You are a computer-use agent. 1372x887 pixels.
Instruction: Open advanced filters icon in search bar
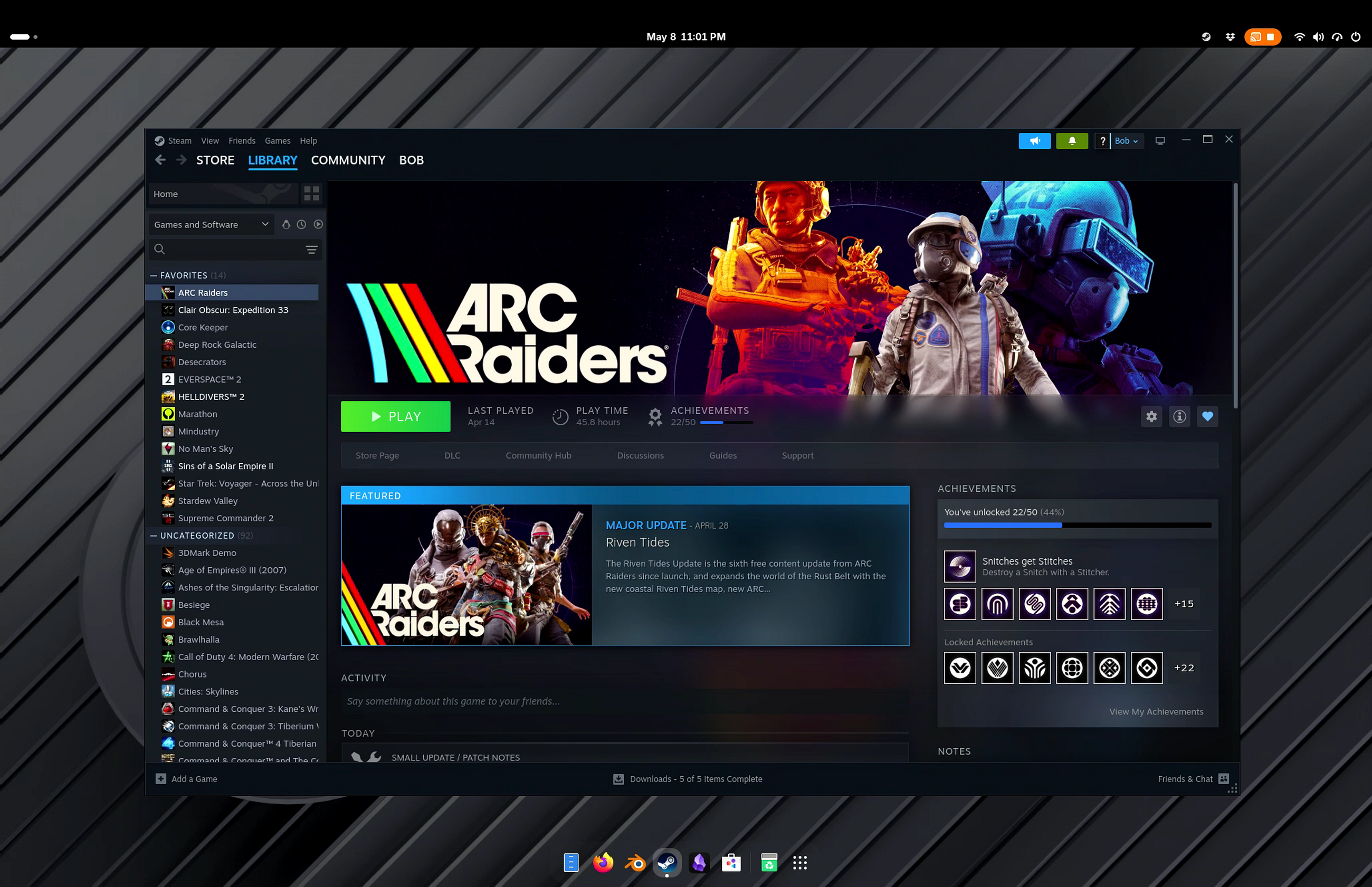pyautogui.click(x=312, y=250)
